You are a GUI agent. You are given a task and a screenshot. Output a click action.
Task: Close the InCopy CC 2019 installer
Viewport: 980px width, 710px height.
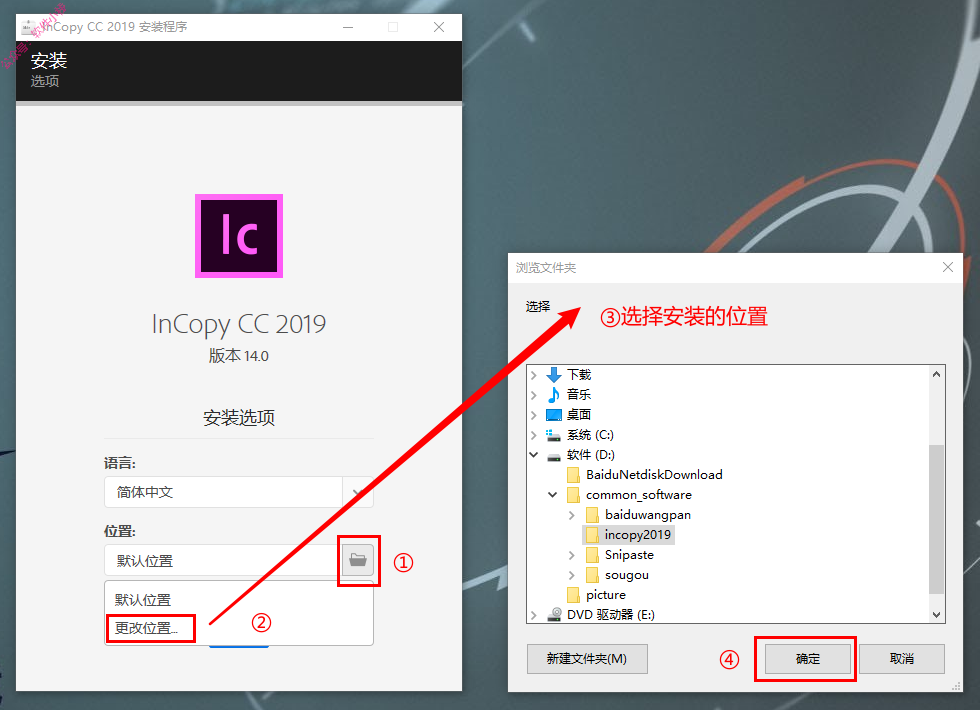point(439,27)
